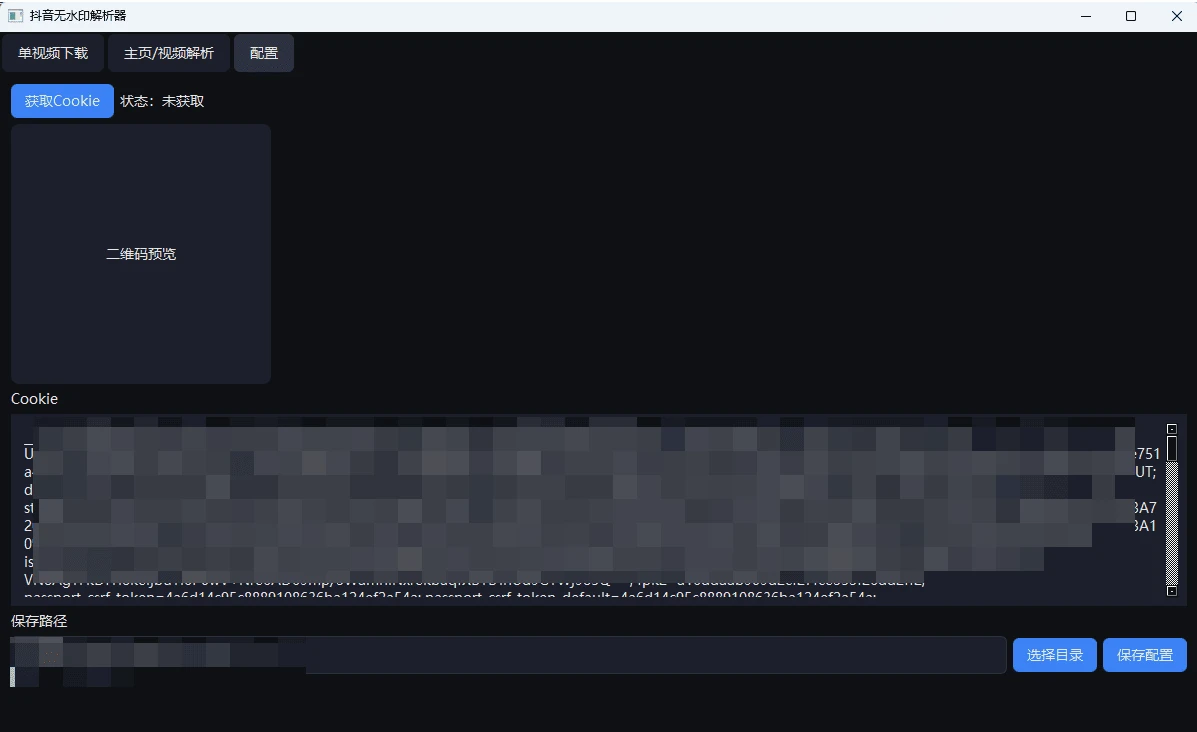This screenshot has width=1197, height=732.
Task: Switch to the 单视频下载 tab
Action: click(x=53, y=53)
